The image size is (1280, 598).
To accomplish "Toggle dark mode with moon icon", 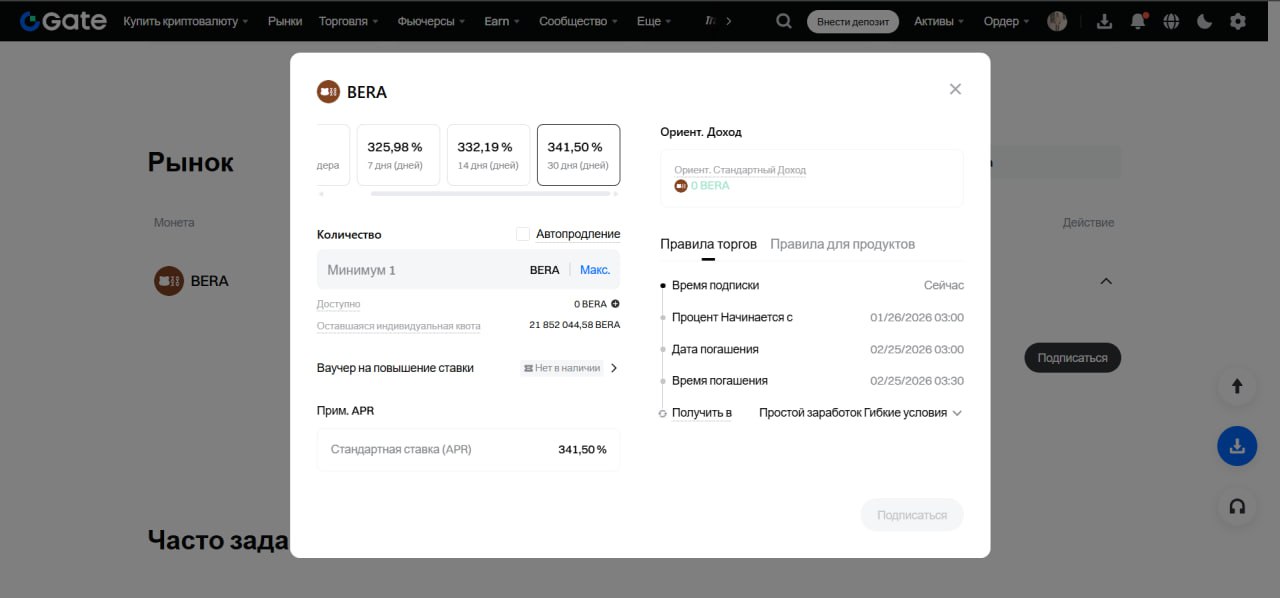I will click(1203, 19).
